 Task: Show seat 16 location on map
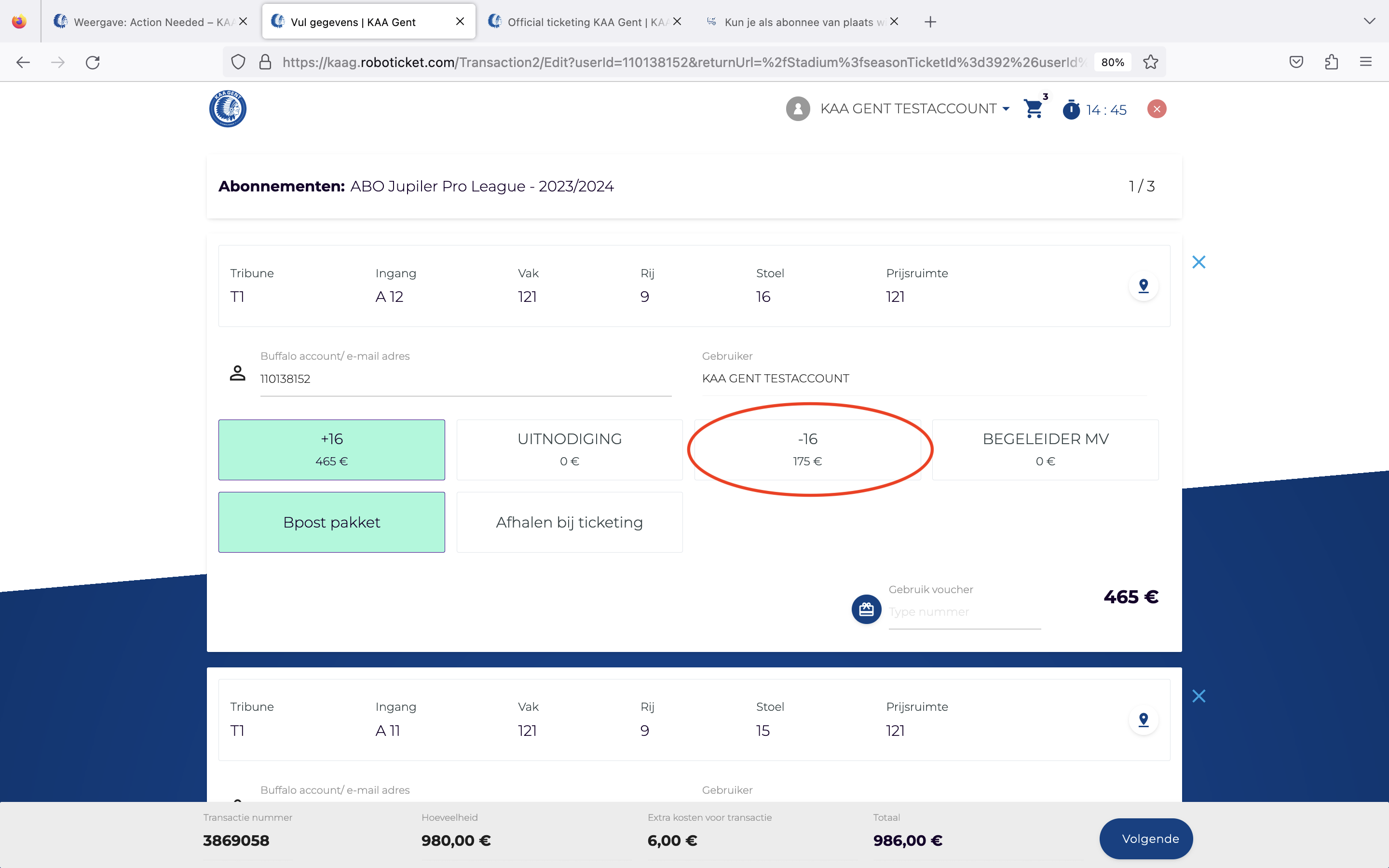(x=1144, y=286)
